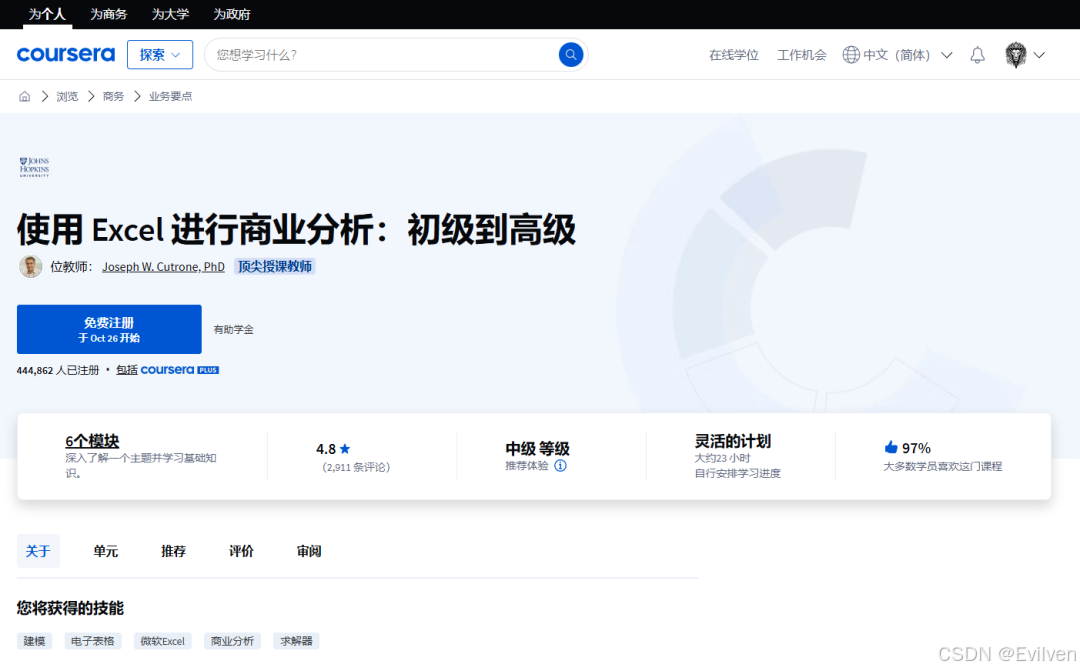Click the 灵活的计划 heading
The image size is (1080, 671).
(732, 441)
